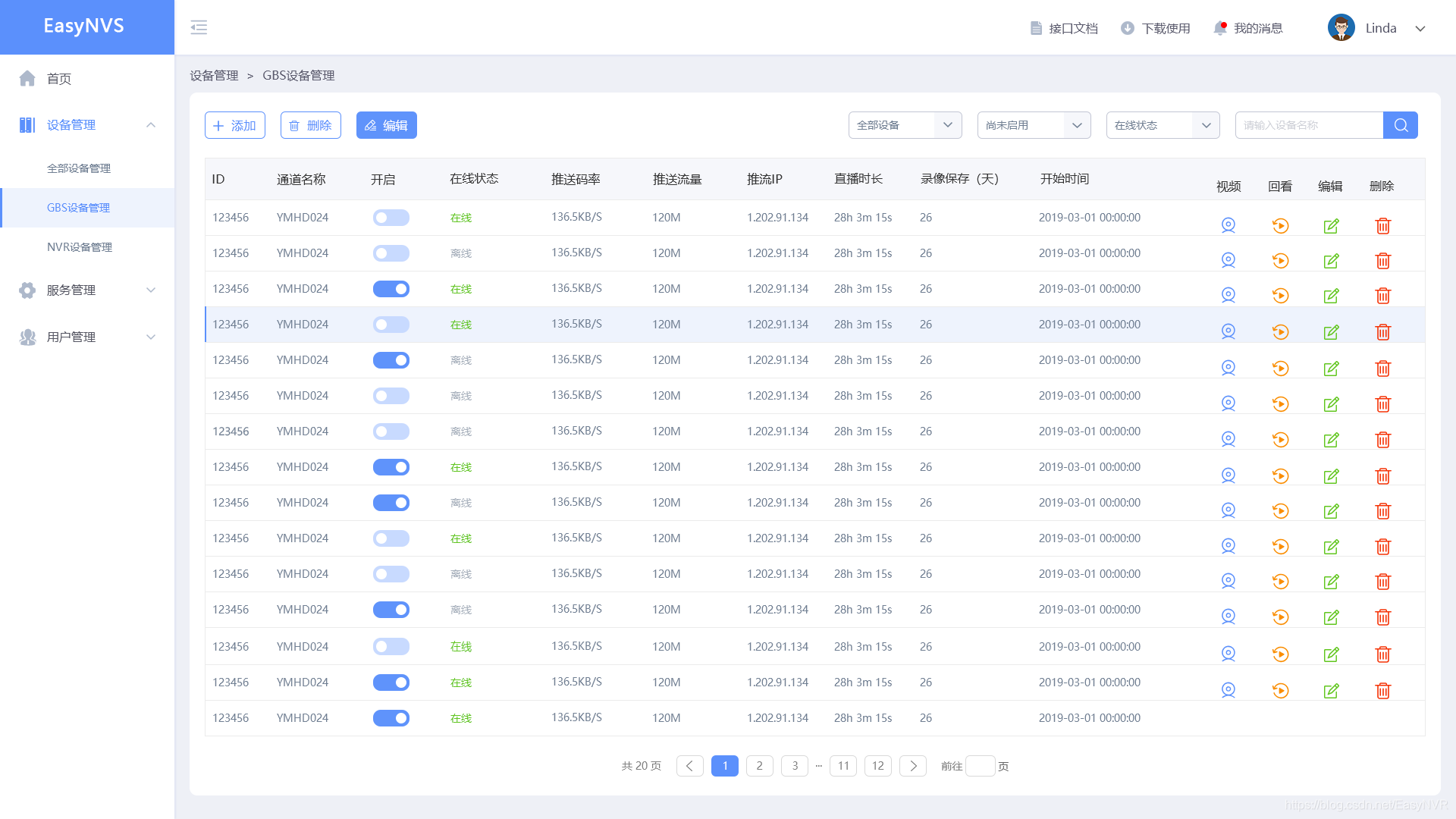
Task: Enable the toggle switch in first row
Action: [391, 218]
